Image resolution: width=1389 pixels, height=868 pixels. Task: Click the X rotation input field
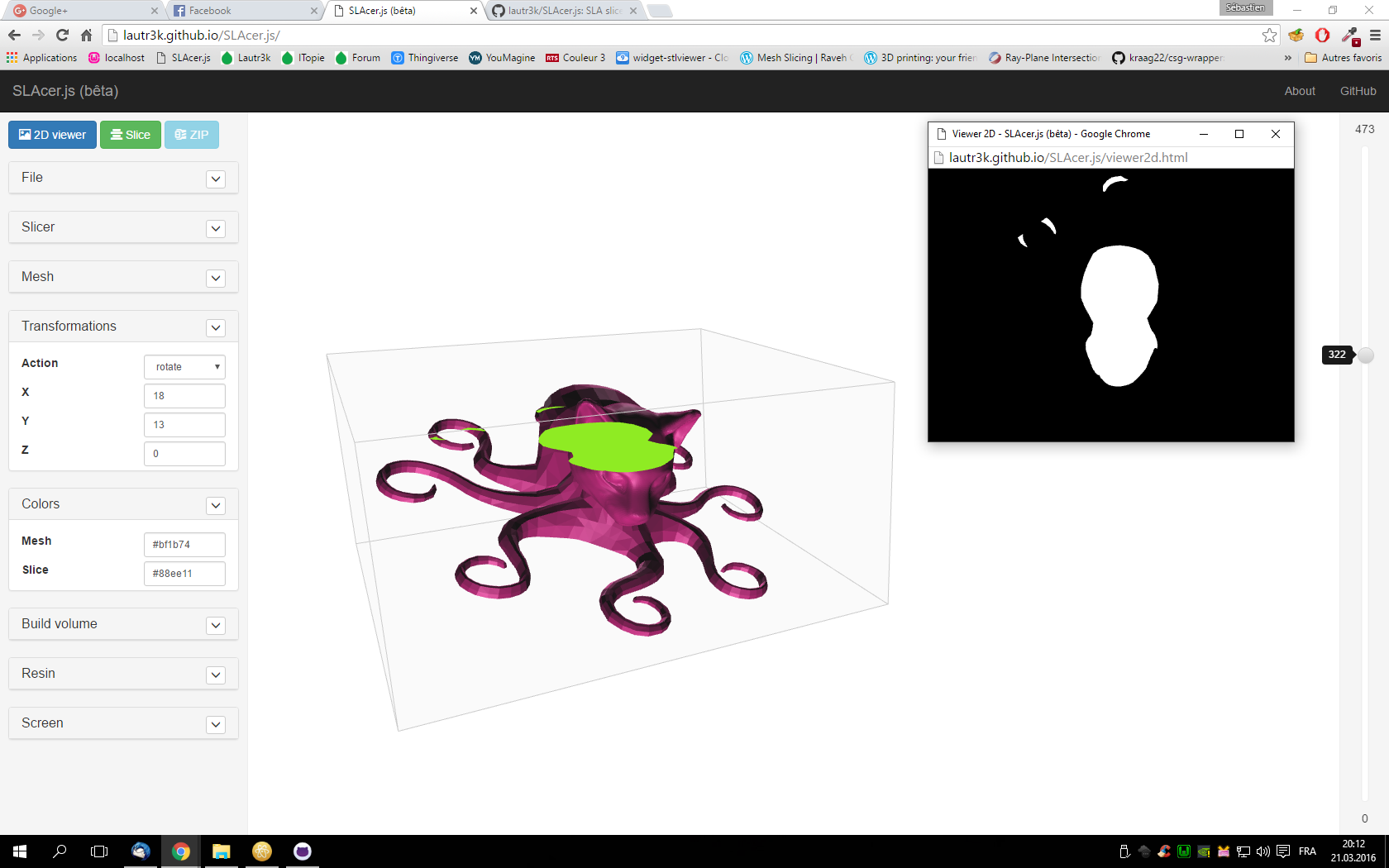pyautogui.click(x=184, y=396)
